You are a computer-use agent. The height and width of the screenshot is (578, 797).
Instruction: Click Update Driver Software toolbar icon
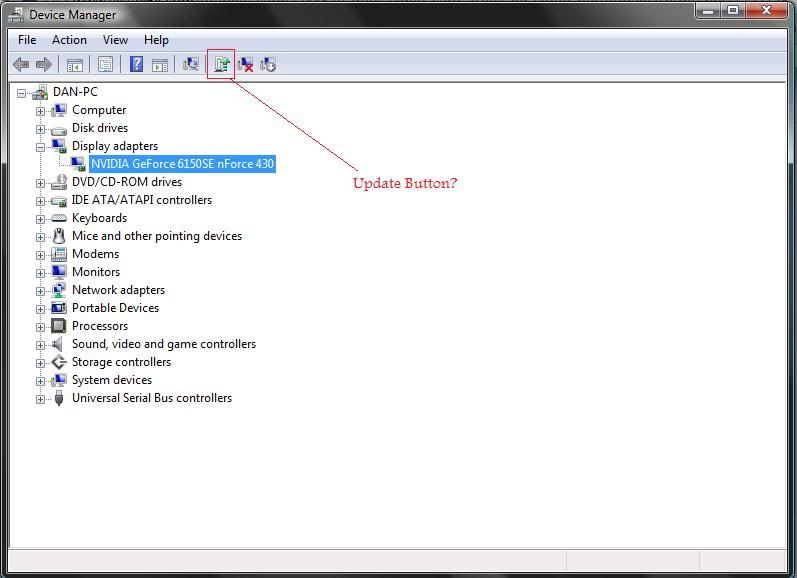[x=222, y=64]
